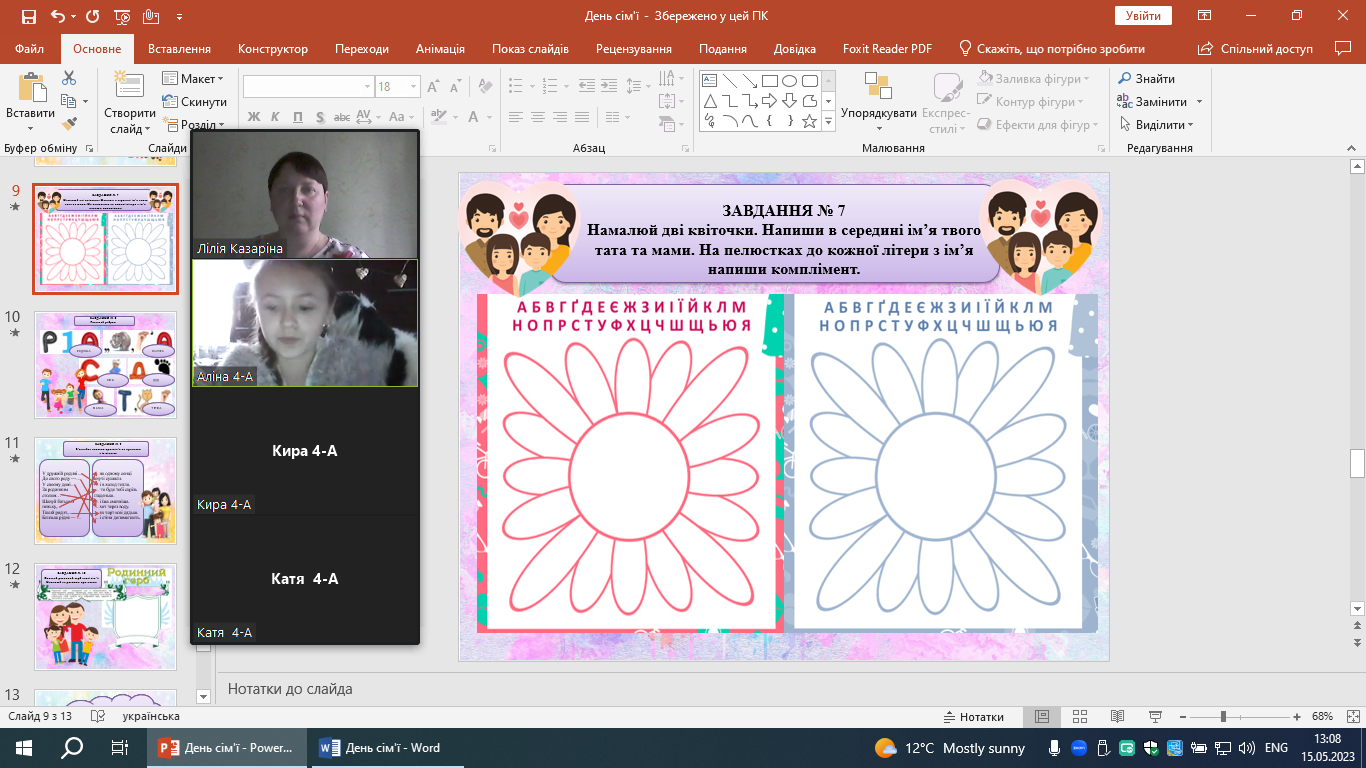
Task: Click the Redo icon in title bar
Action: (x=93, y=17)
